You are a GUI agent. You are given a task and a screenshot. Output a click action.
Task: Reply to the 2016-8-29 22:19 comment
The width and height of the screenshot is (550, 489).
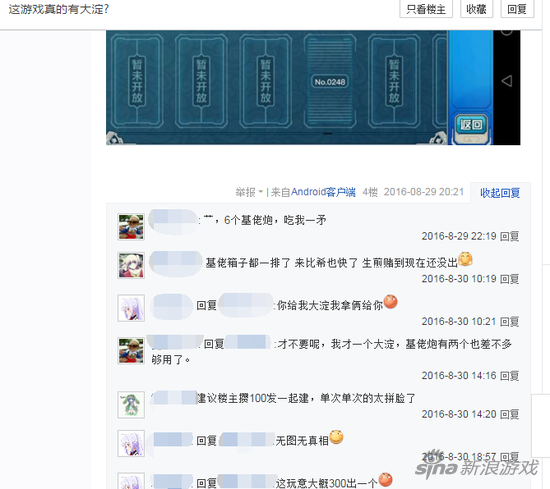point(509,236)
